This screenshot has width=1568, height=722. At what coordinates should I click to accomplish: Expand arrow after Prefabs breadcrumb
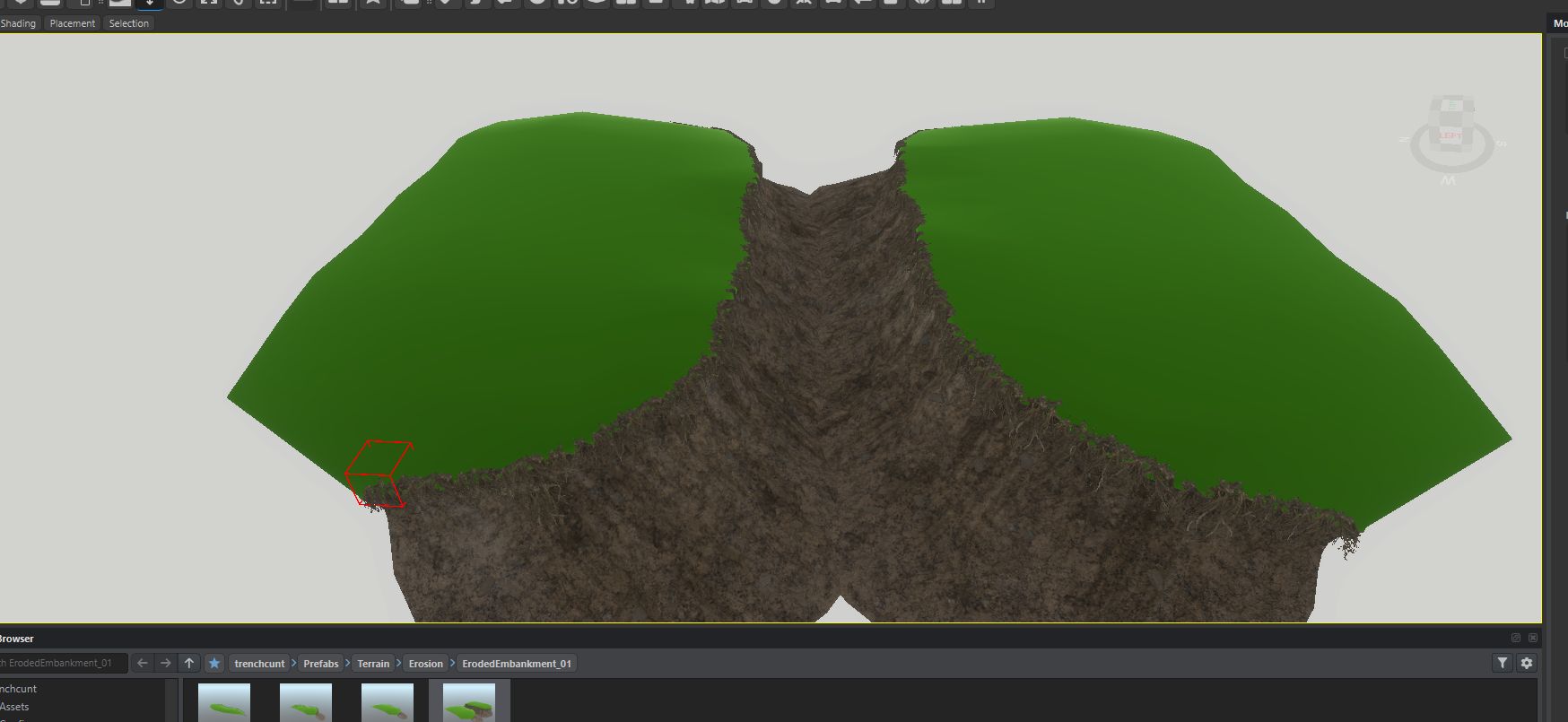(348, 664)
